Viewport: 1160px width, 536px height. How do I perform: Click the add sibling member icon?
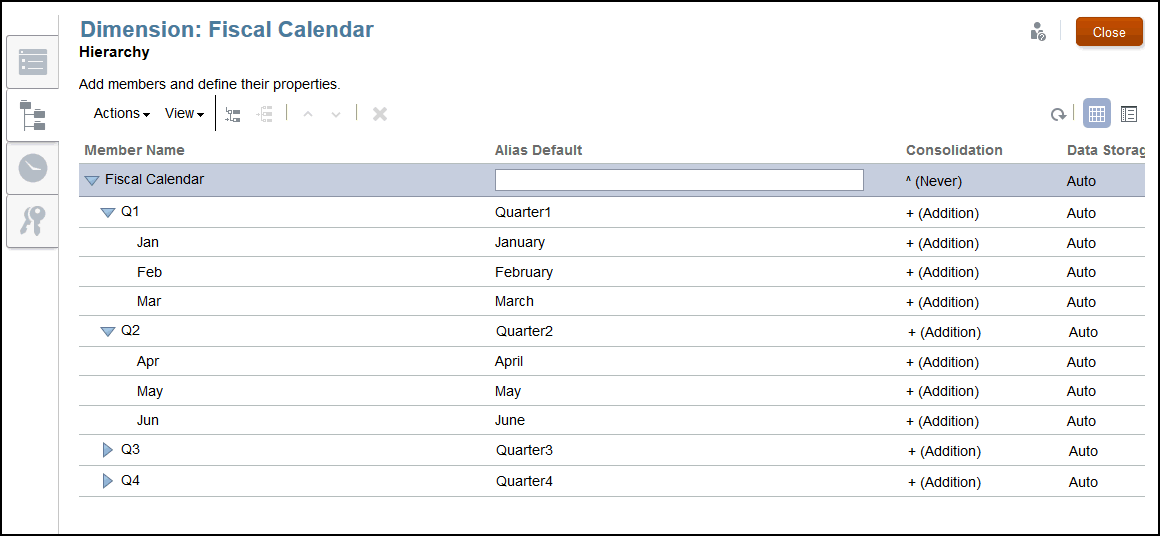pos(265,114)
